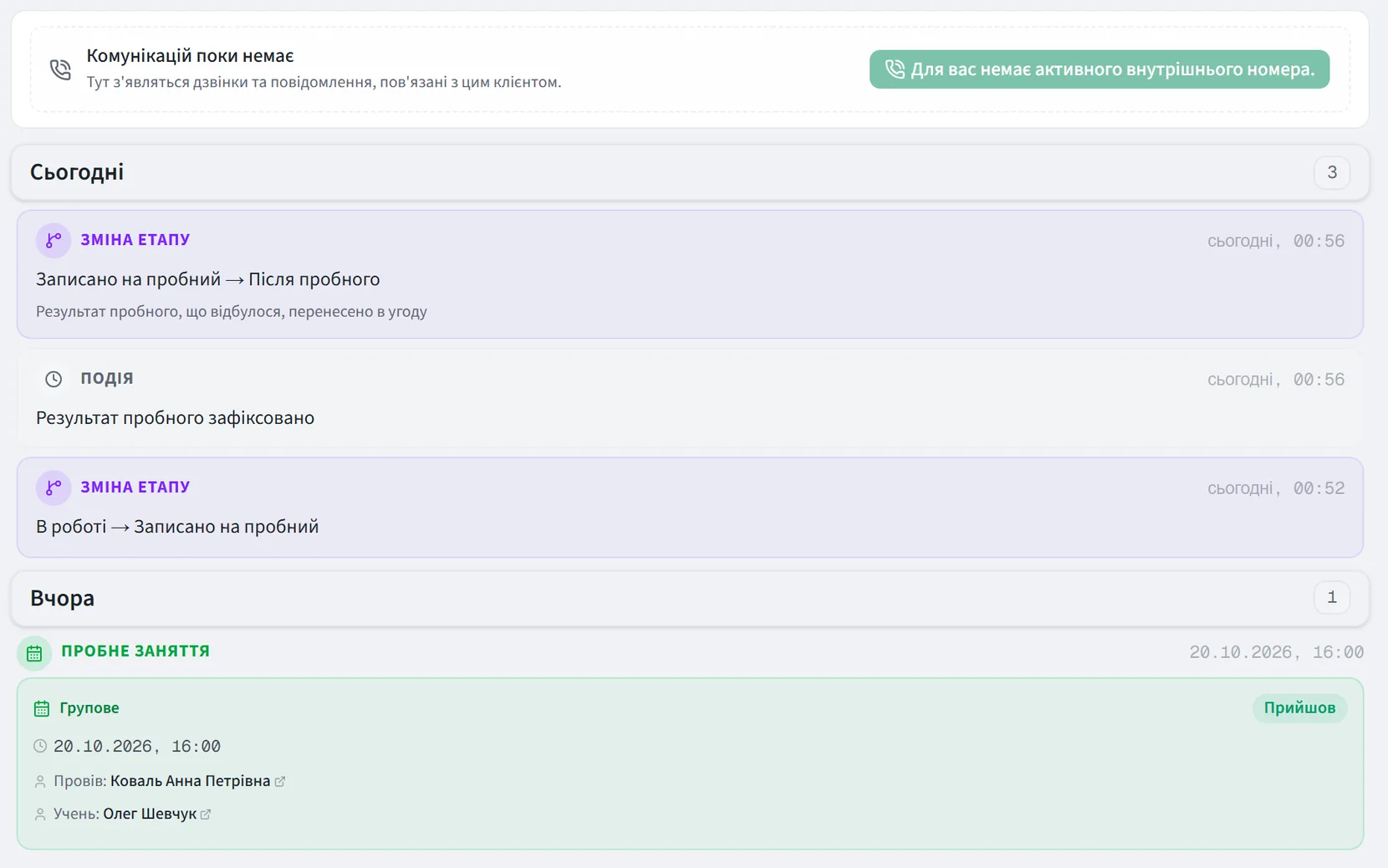
Task: Click the calendar icon beside ПРОБНЕ ЗАНЯТТЯ
Action: point(34,653)
